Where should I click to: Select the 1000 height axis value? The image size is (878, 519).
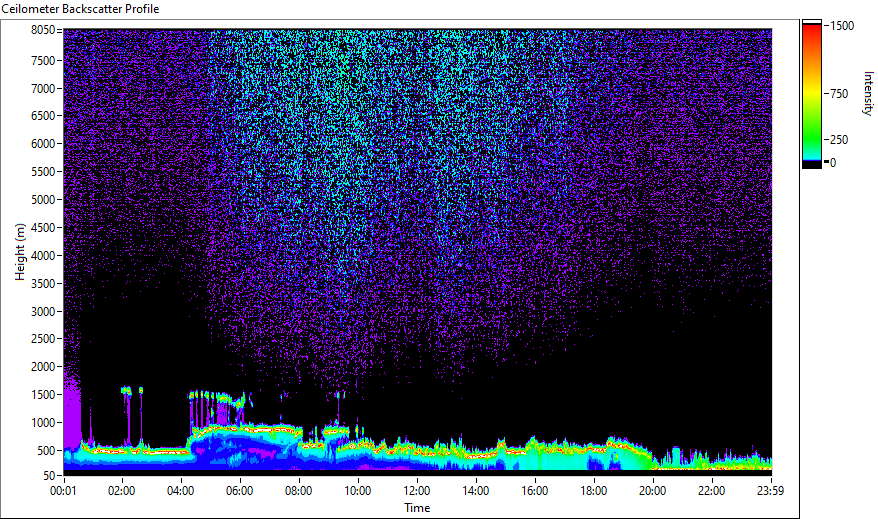click(x=43, y=423)
